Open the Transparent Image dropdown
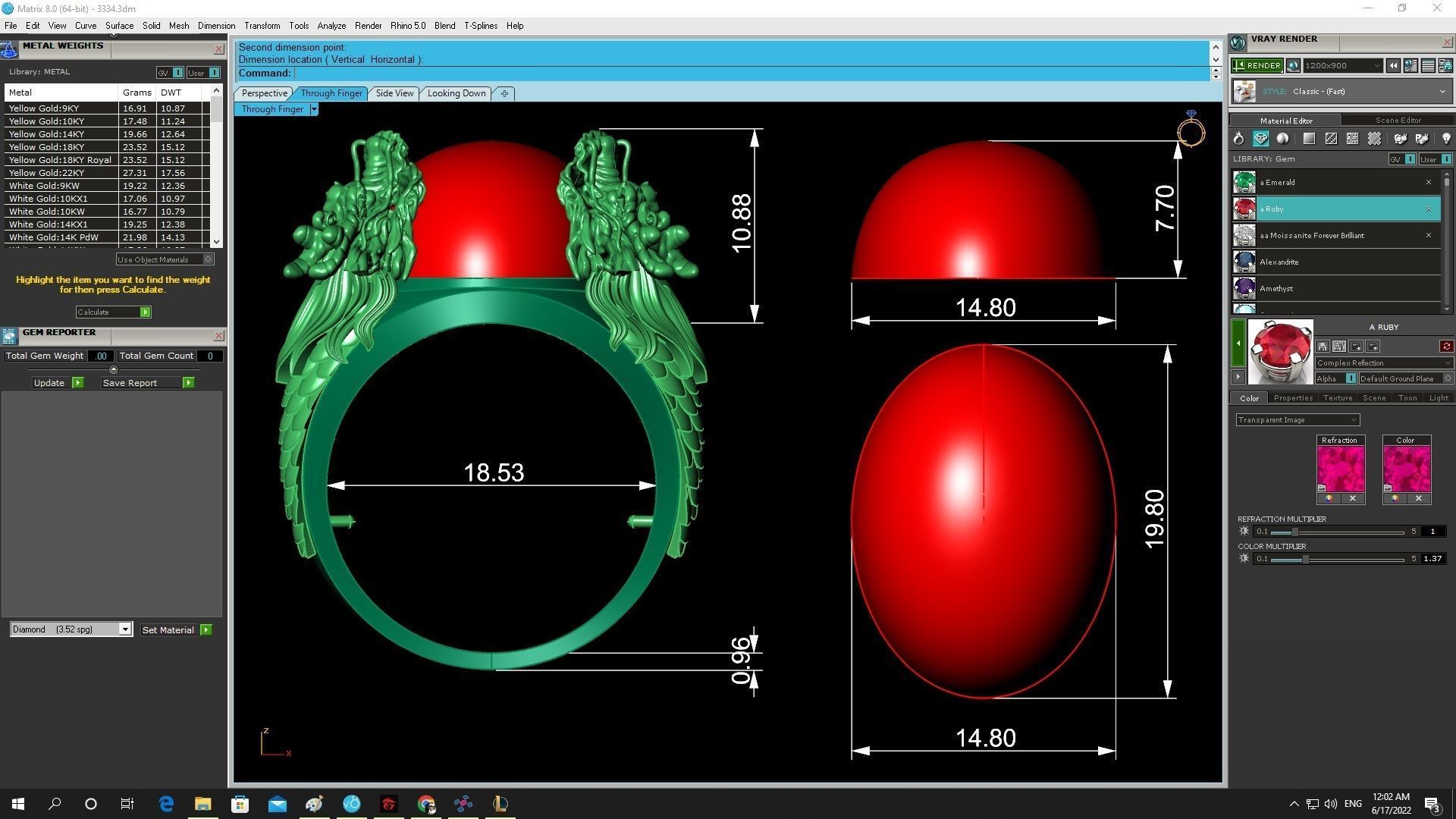Screen dimensions: 1456x819 coord(1298,420)
